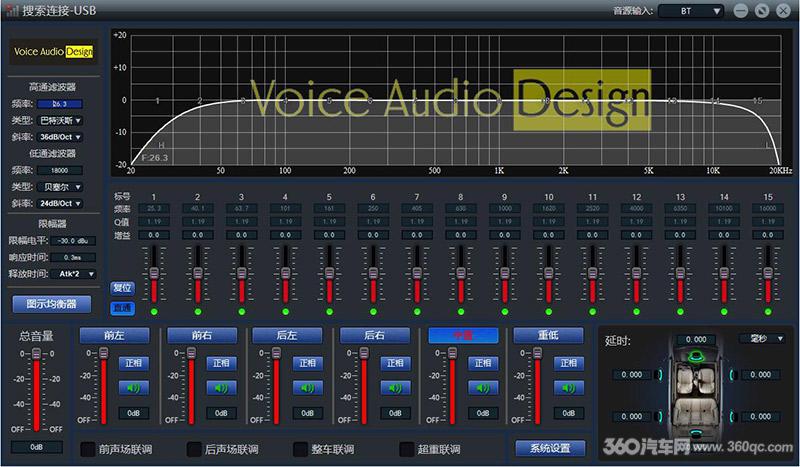Click the Voice Audio Design logo
This screenshot has height=467, width=800.
(53, 52)
